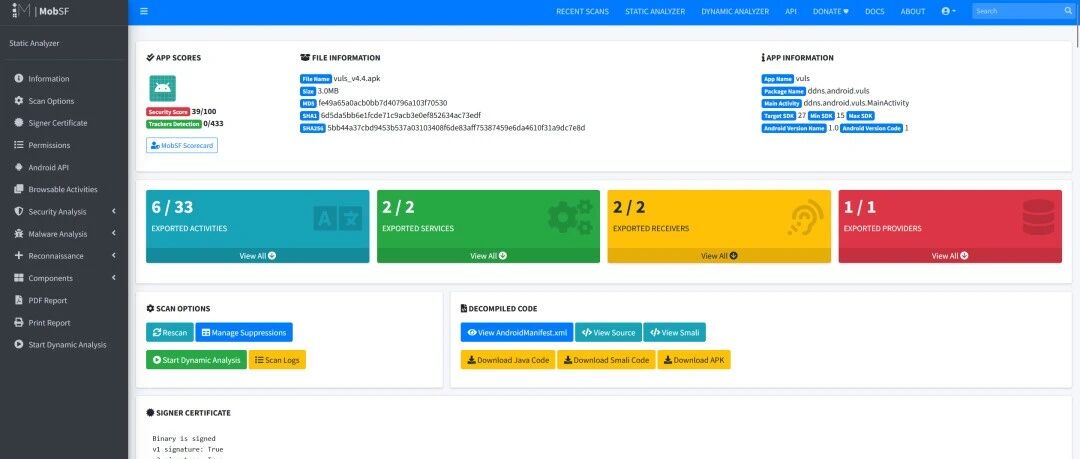Open Scan Logs
1080x459 pixels.
click(x=277, y=360)
